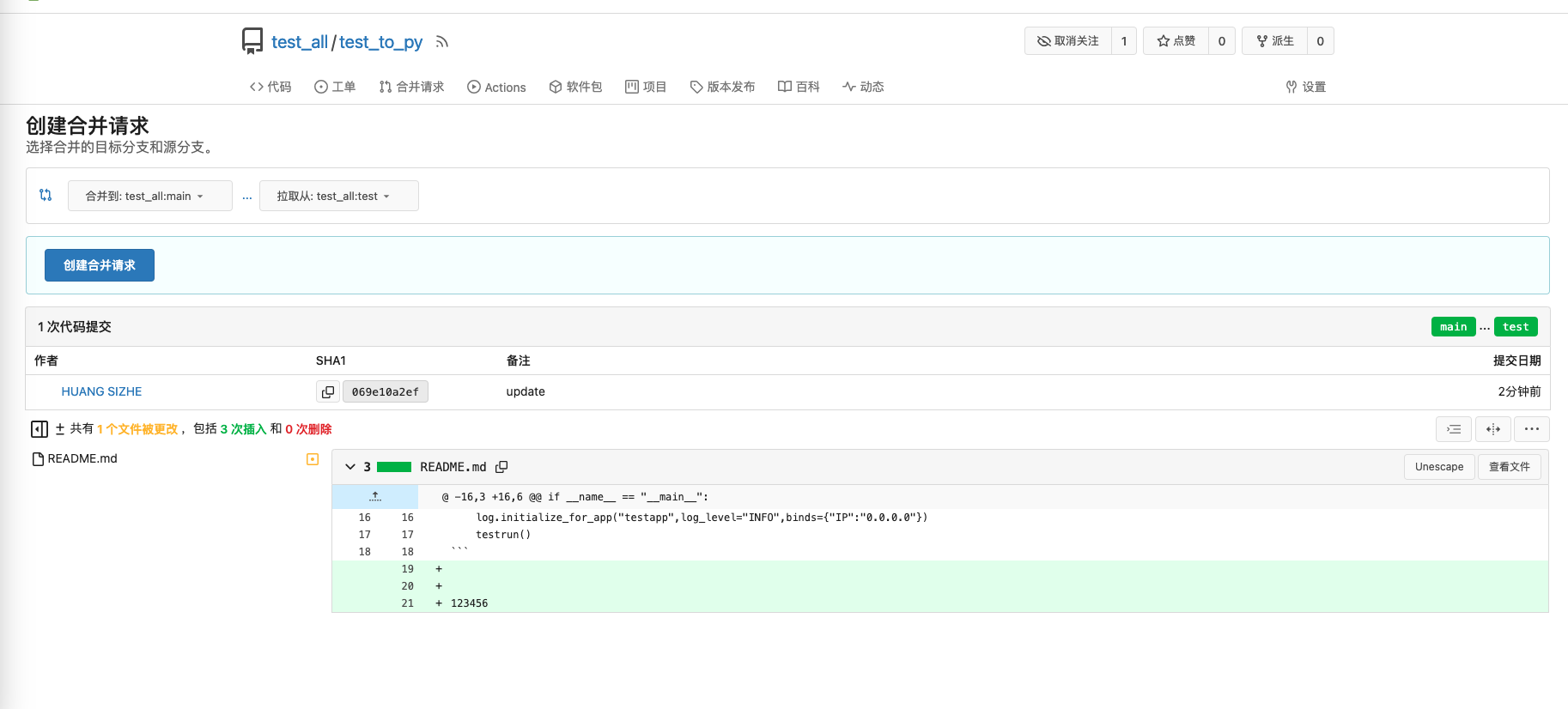1568x709 pixels.
Task: Click the 创建合并请求 button
Action: tap(100, 265)
